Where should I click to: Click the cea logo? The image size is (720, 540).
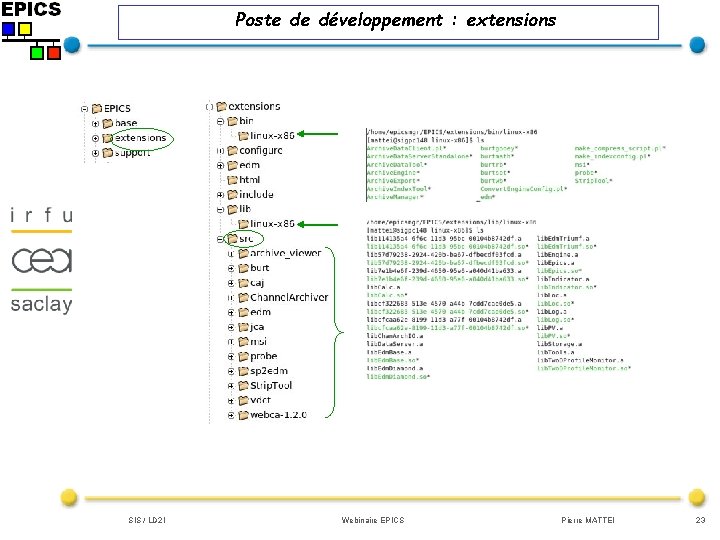pos(42,260)
